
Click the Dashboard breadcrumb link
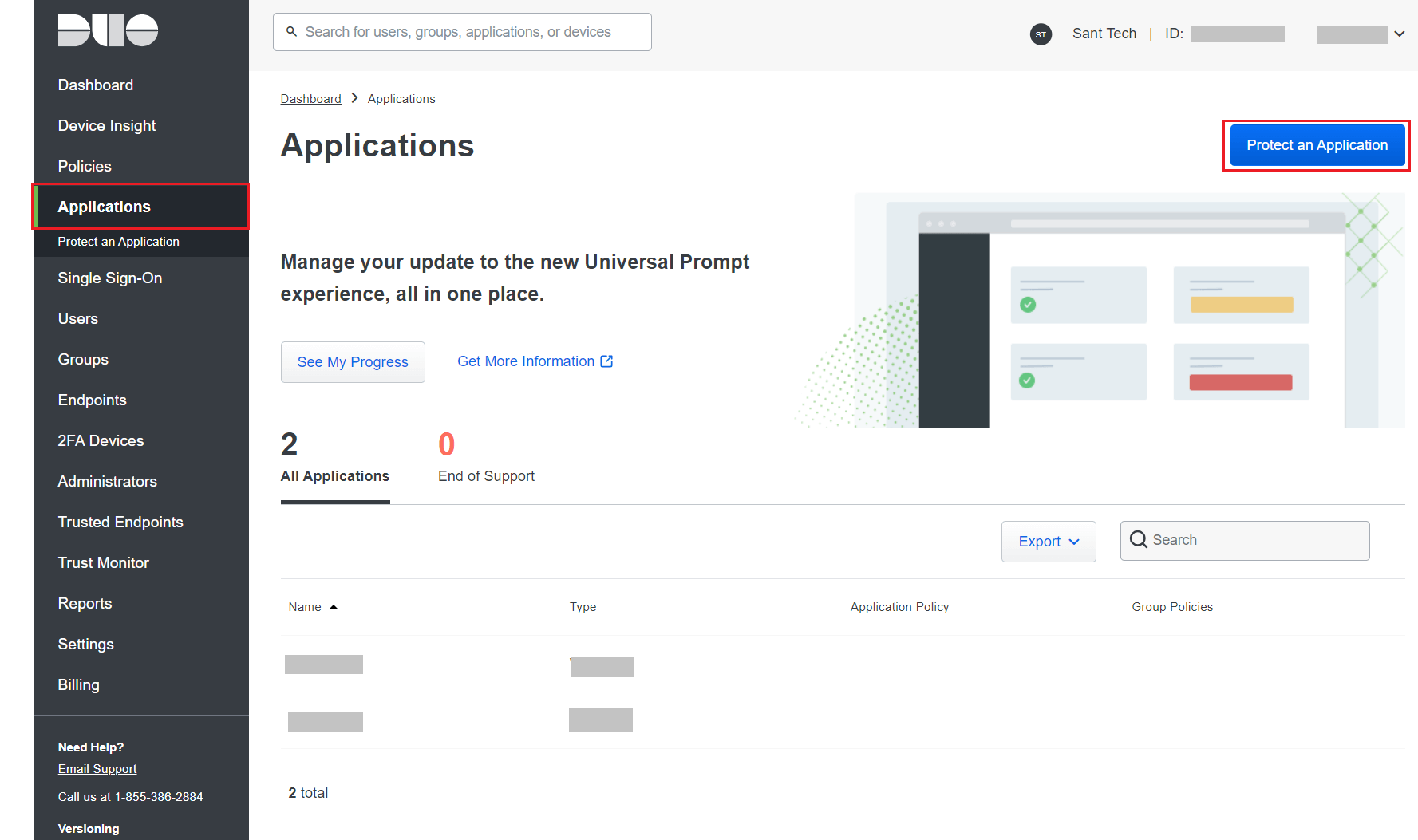310,99
